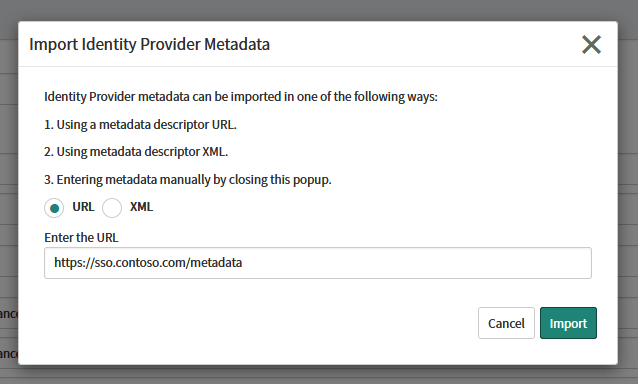The image size is (638, 384).
Task: Focus the Enter the URL input field
Action: click(x=318, y=263)
